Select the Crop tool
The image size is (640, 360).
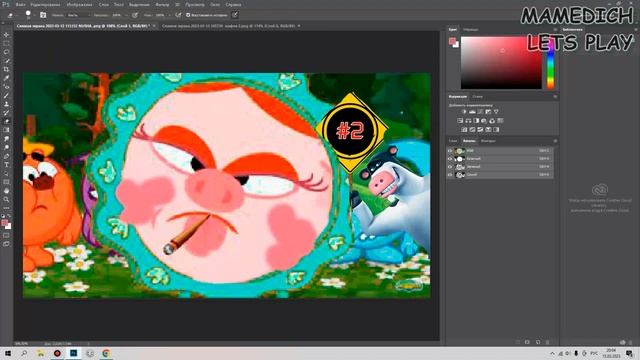pyautogui.click(x=6, y=69)
